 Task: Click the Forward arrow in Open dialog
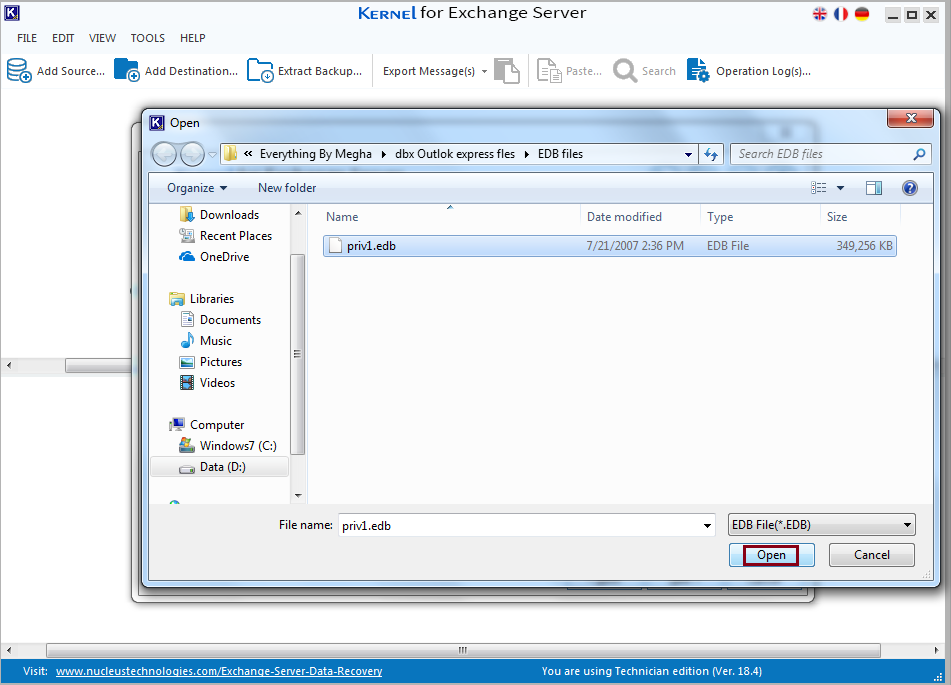192,154
